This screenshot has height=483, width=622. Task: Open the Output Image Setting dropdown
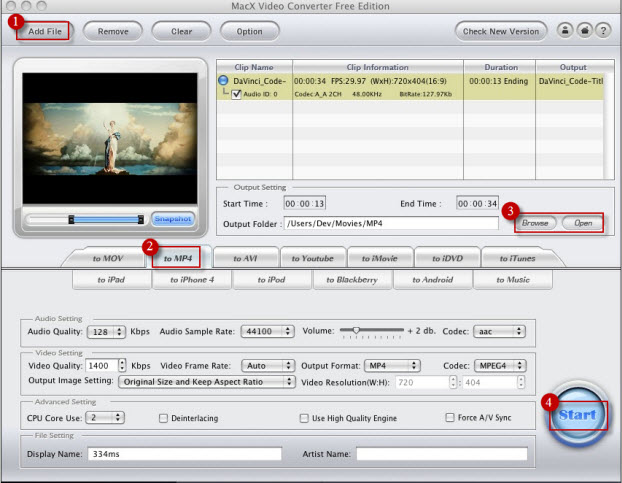pos(207,382)
